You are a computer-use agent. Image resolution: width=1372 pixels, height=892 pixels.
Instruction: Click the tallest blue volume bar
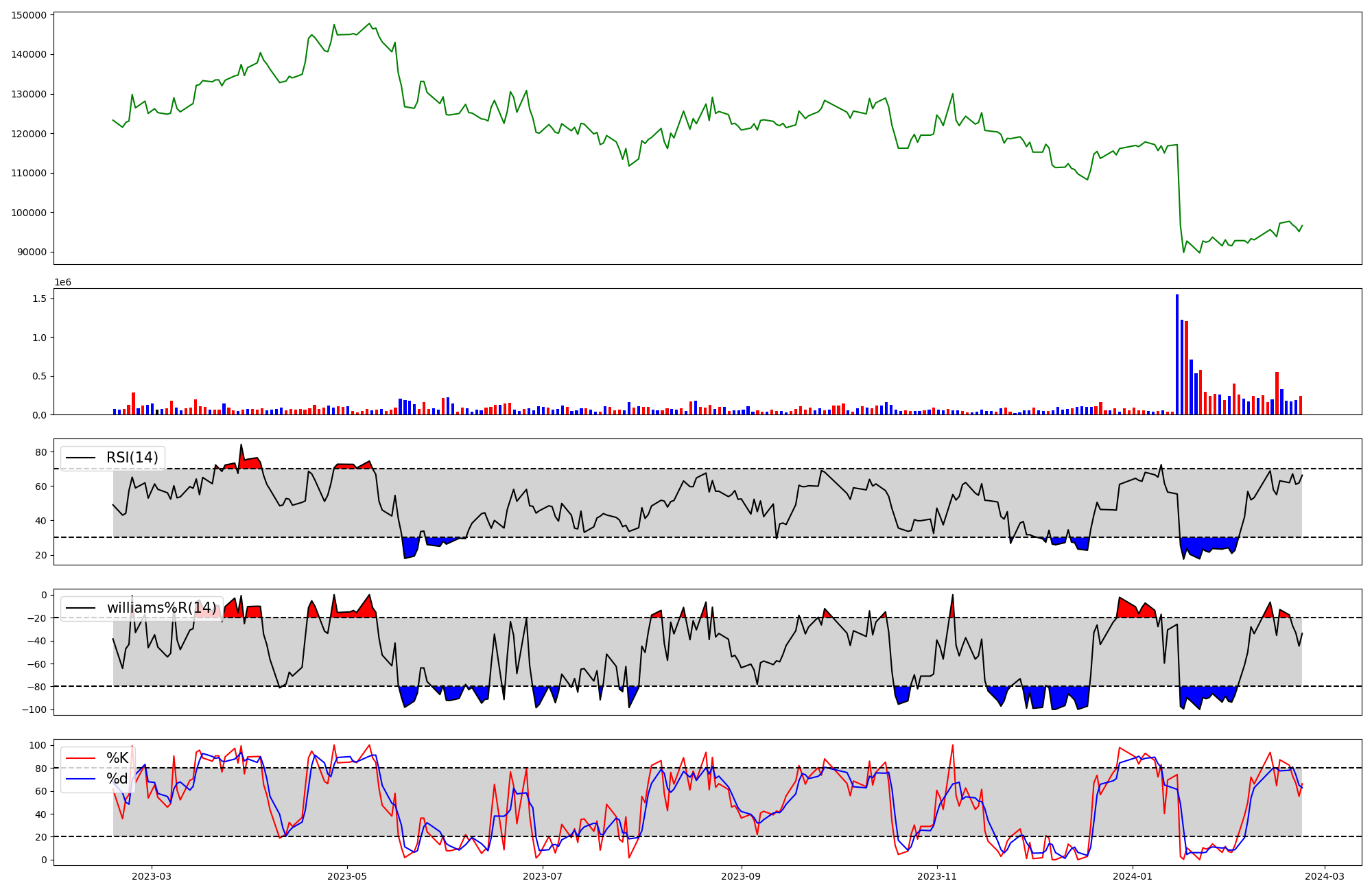1177,354
